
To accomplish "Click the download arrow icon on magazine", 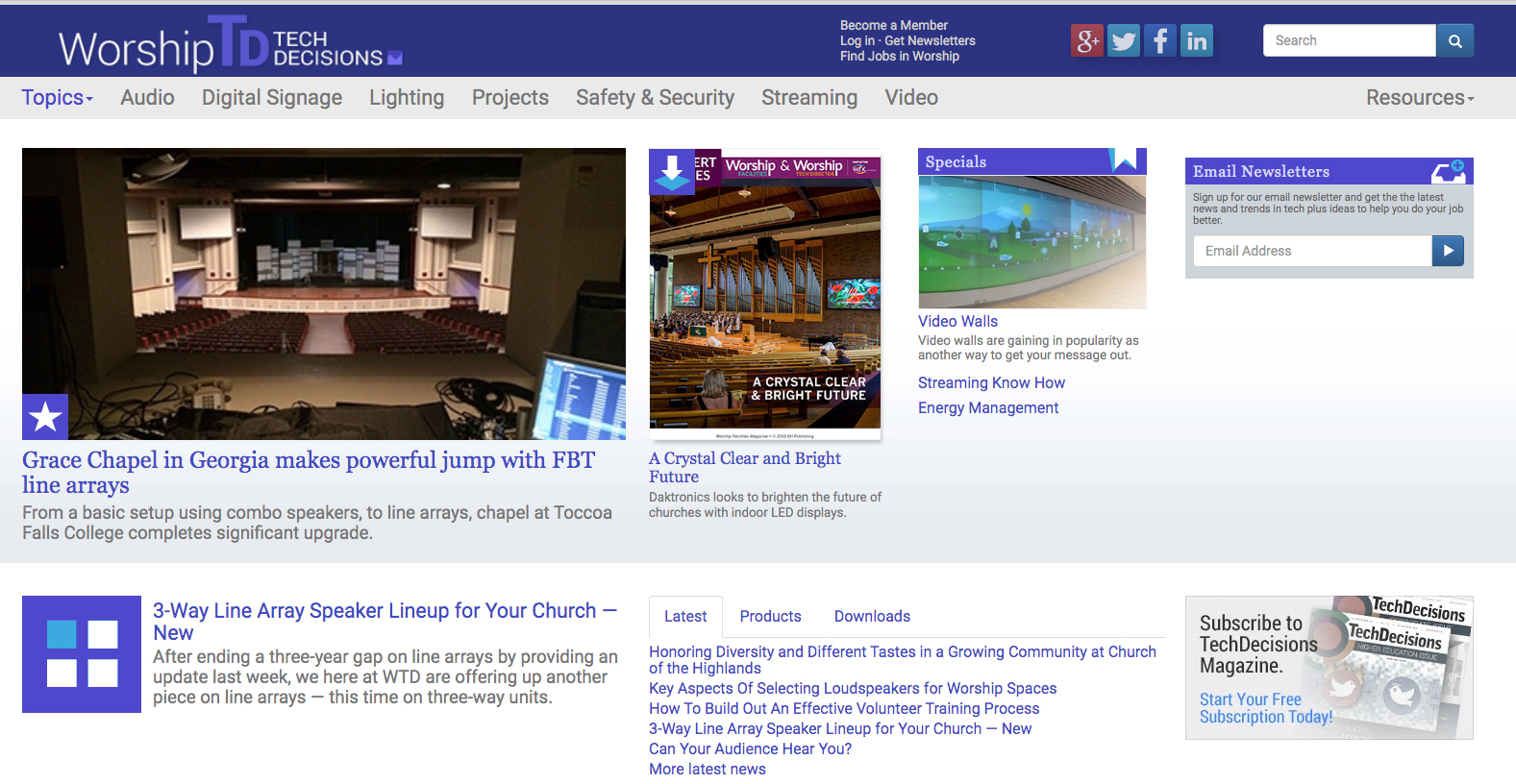I will 672,171.
